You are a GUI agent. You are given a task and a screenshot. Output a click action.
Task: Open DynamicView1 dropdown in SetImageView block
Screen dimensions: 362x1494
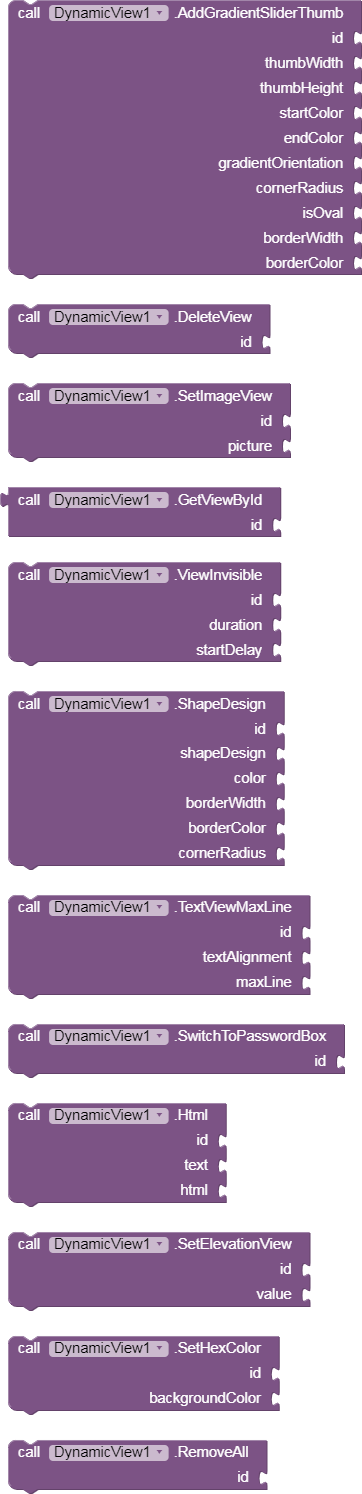[x=109, y=395]
